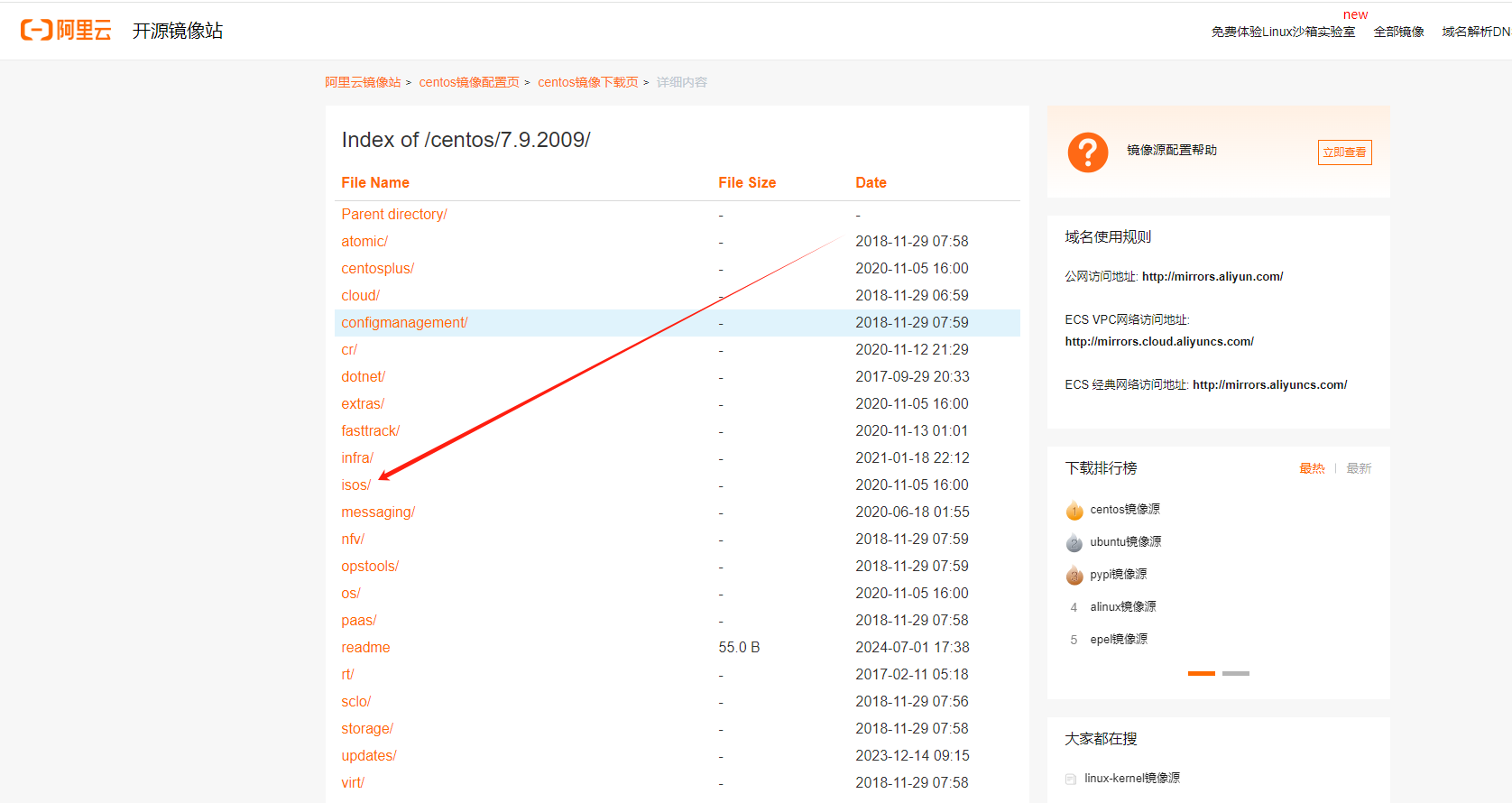Viewport: 1512px width, 803px height.
Task: Open 免费体验Linux沙箱实验室 in top navigation
Action: (1283, 32)
